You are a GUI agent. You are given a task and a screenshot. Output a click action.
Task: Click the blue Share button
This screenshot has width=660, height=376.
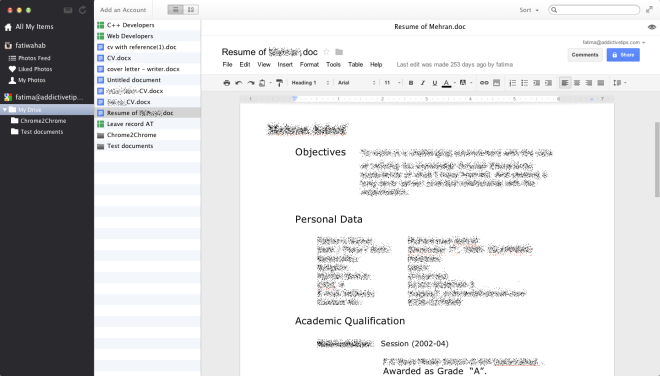tap(623, 55)
